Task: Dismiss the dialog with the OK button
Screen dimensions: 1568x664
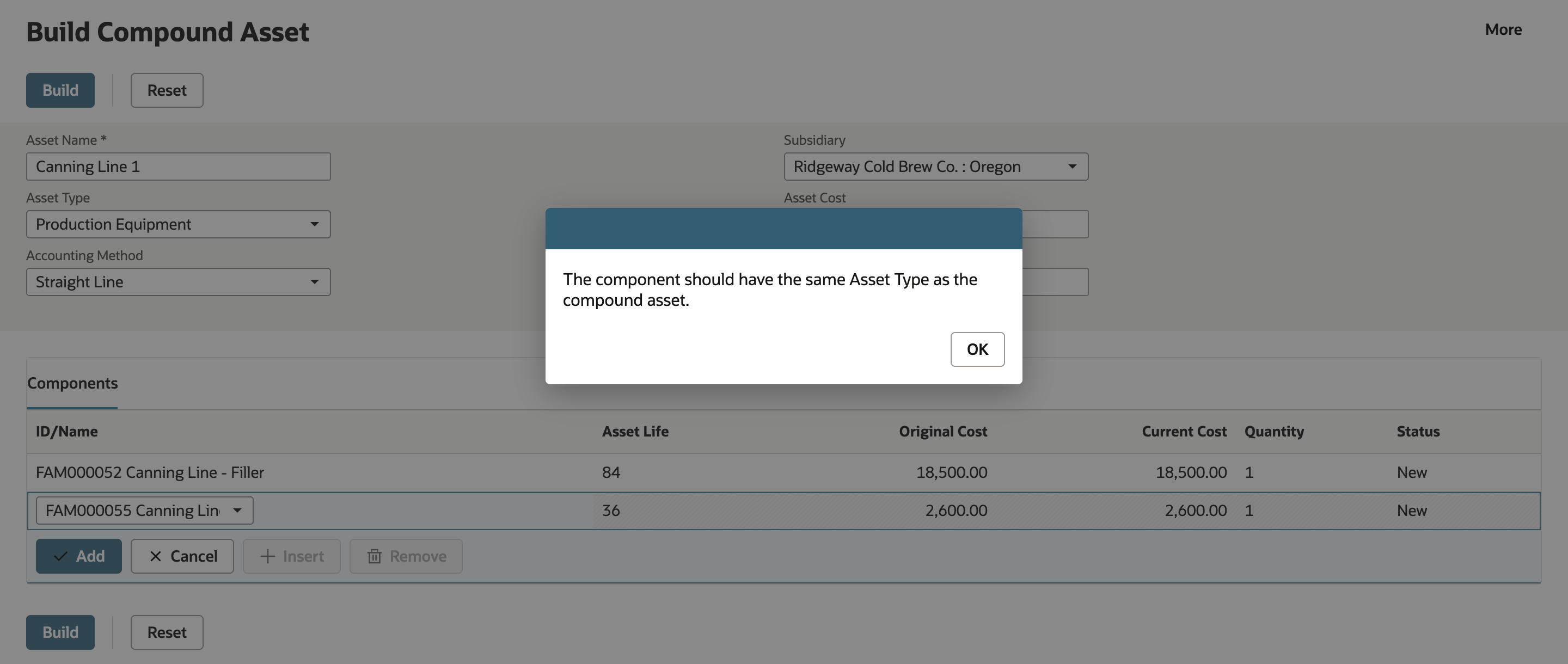Action: [977, 349]
